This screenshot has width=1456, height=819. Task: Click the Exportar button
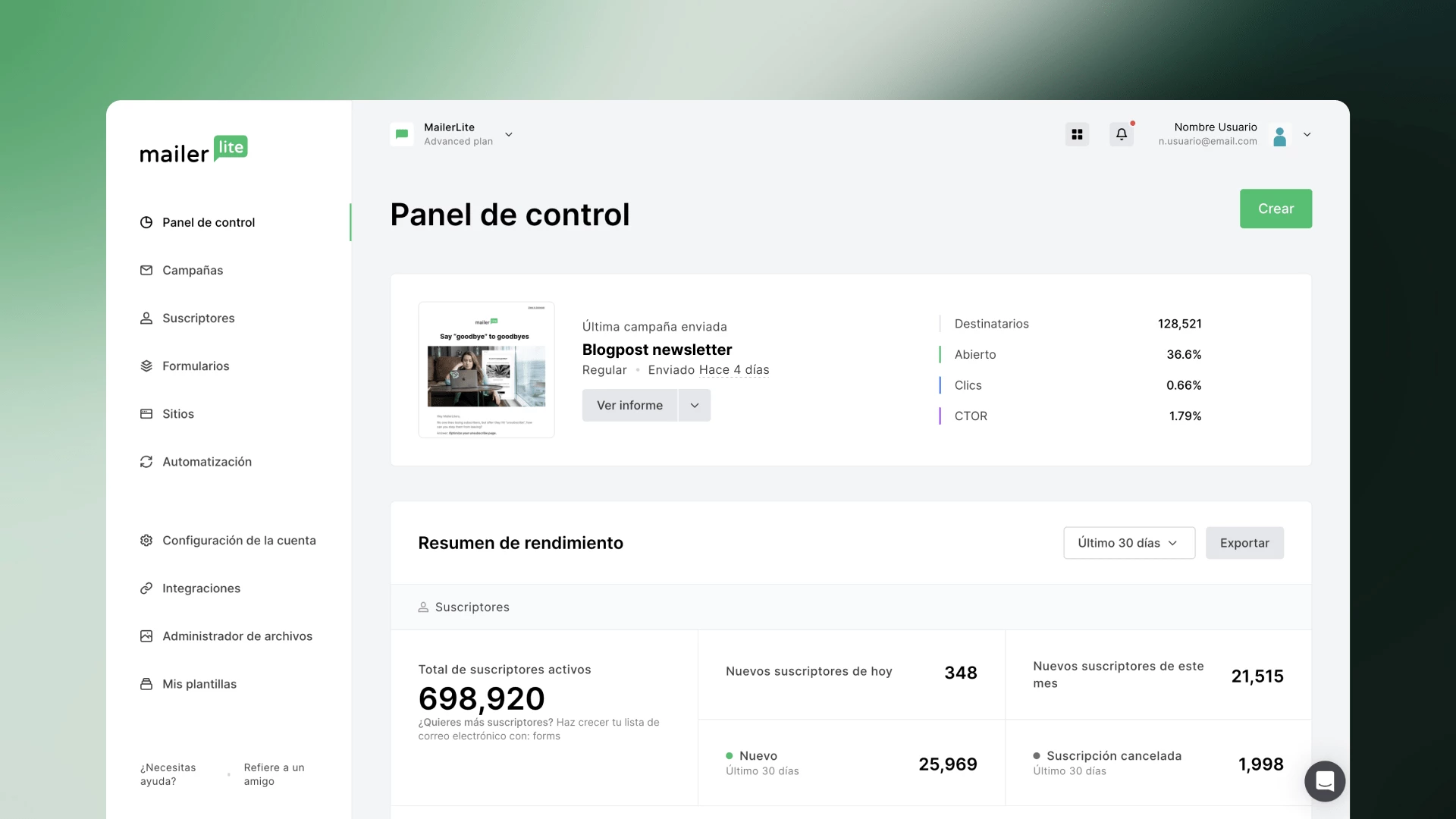pos(1244,543)
